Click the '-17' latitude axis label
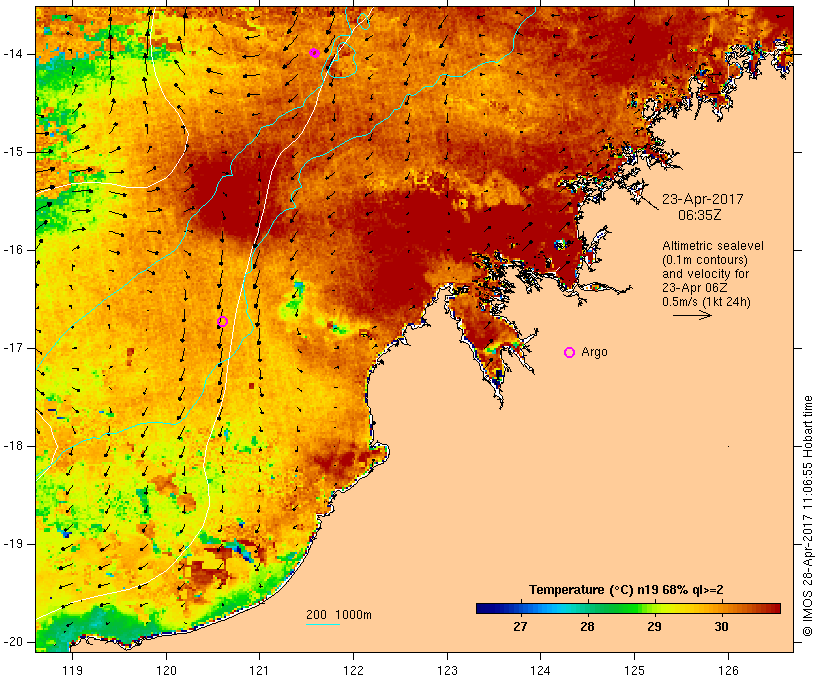820x680 pixels. click(x=13, y=348)
